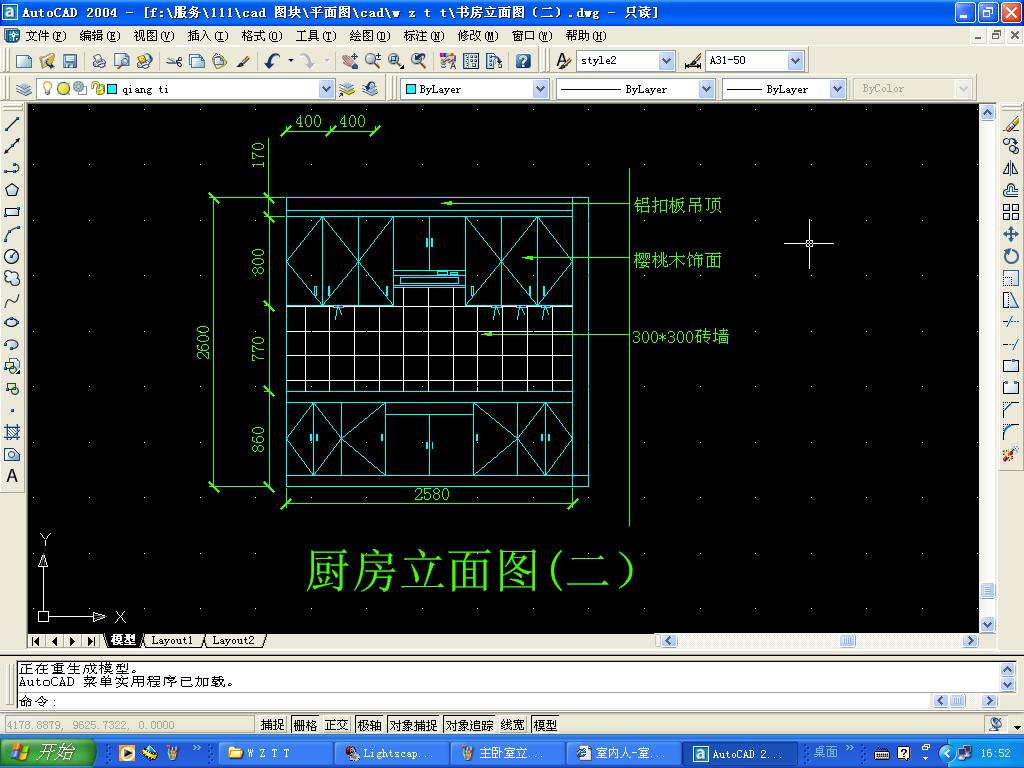Open the 编辑(E) menu

pyautogui.click(x=100, y=36)
